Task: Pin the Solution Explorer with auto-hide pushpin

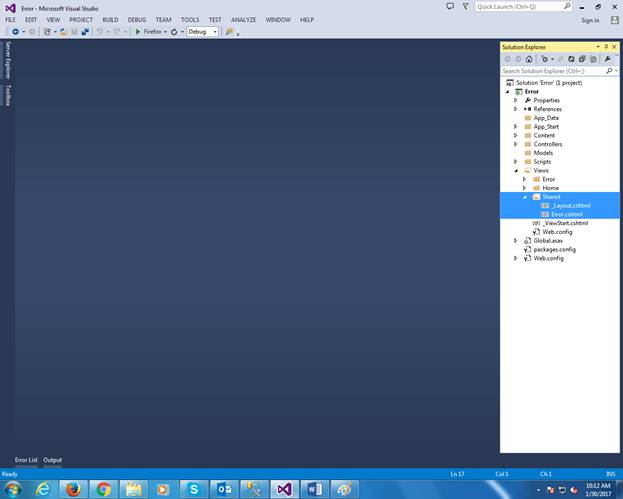Action: (x=606, y=47)
